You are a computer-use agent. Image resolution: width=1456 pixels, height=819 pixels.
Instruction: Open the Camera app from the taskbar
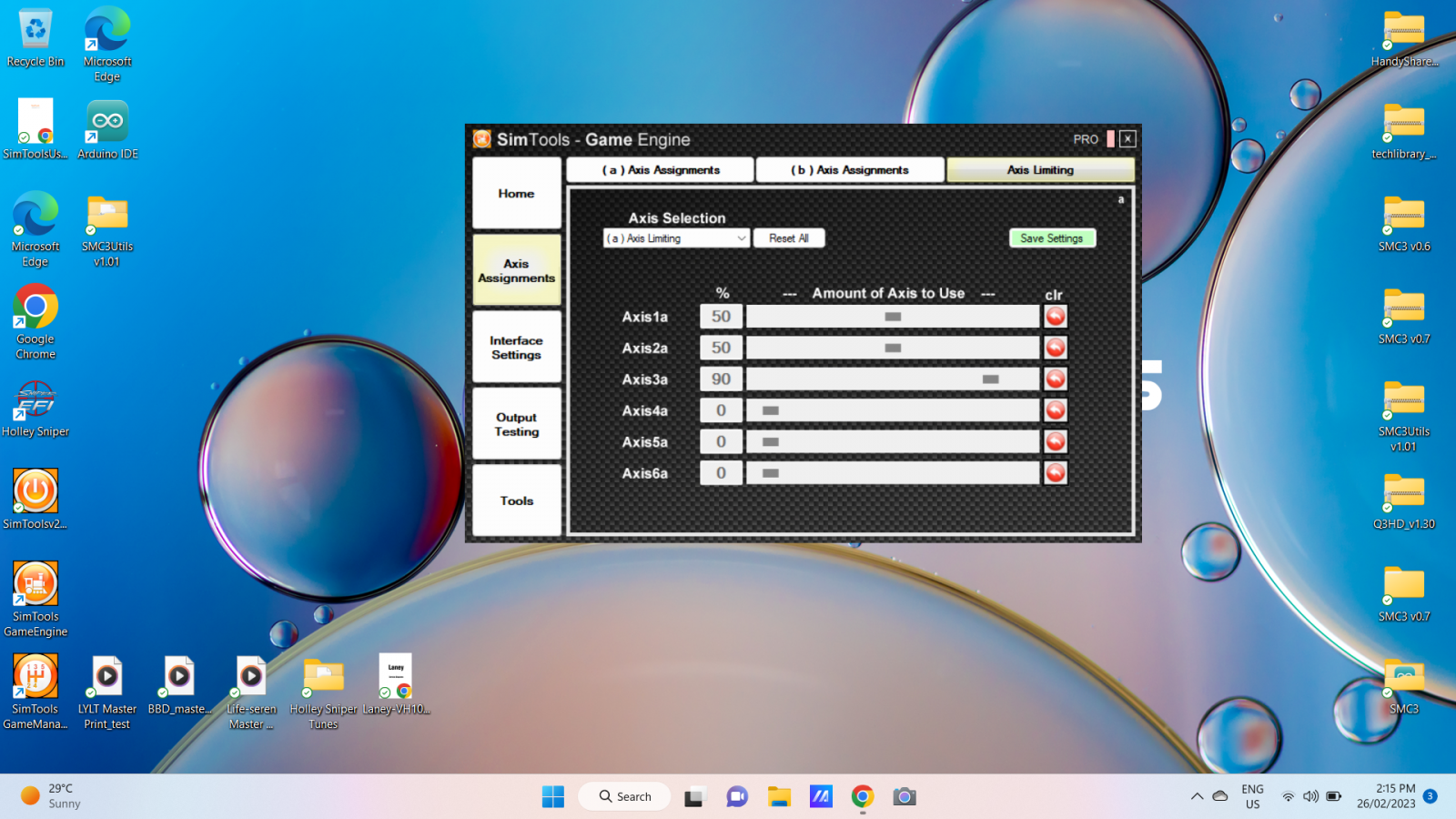(x=904, y=797)
